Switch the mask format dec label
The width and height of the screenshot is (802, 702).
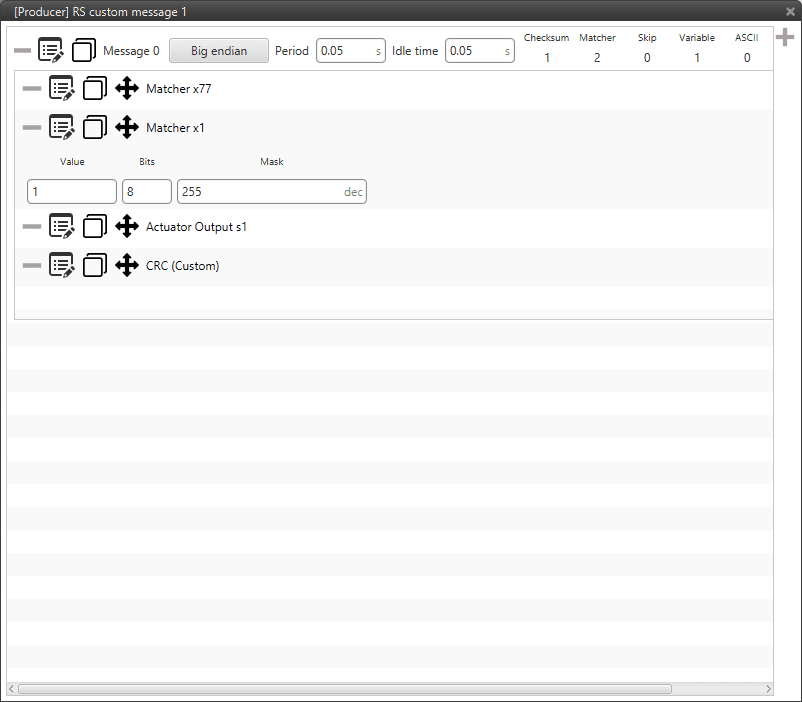point(353,192)
